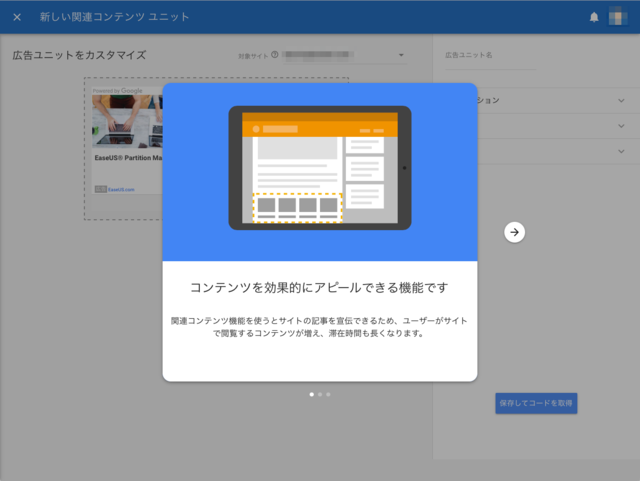
Task: Open the account avatar menu
Action: pos(618,17)
